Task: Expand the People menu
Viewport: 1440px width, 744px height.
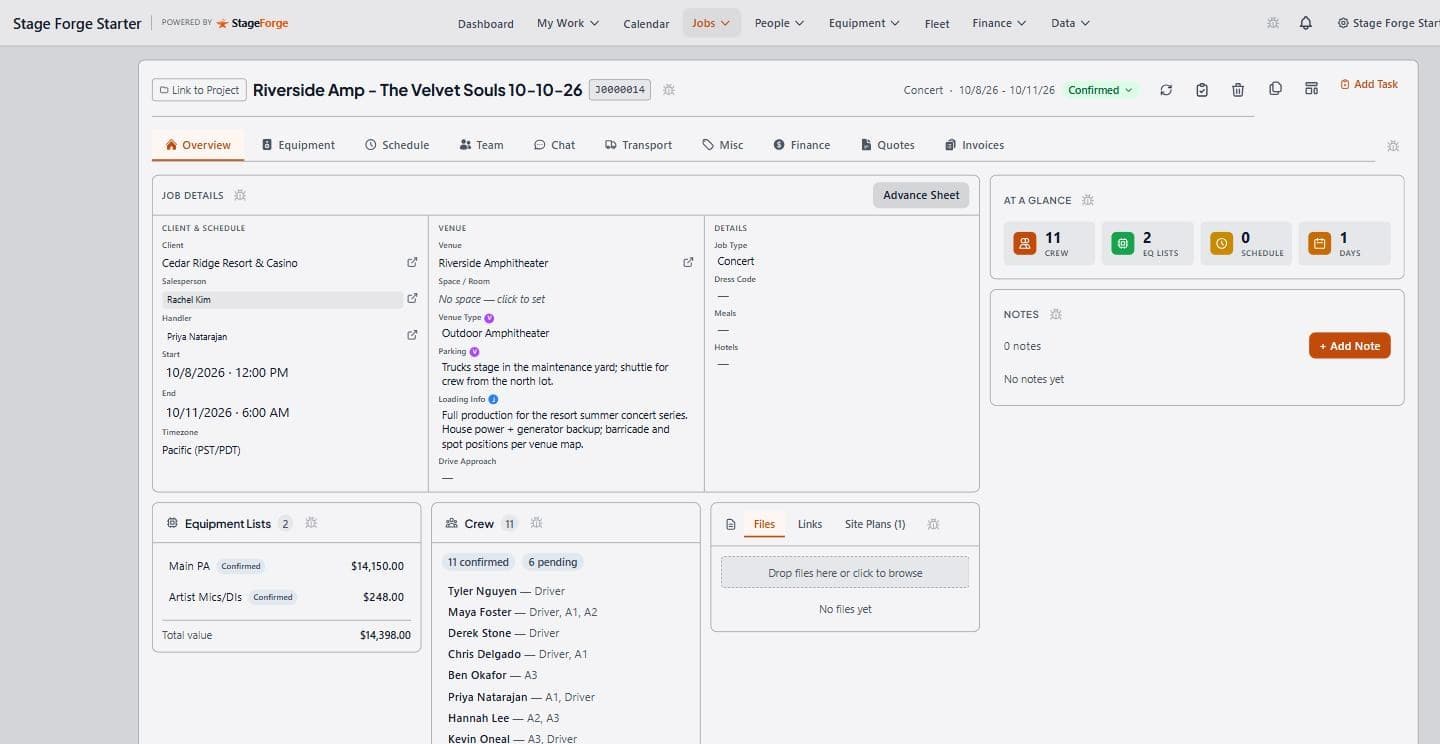Action: tap(779, 23)
